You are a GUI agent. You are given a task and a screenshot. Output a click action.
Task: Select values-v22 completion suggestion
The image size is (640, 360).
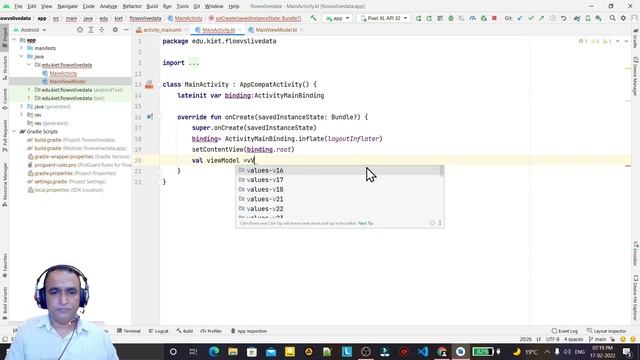click(339, 209)
